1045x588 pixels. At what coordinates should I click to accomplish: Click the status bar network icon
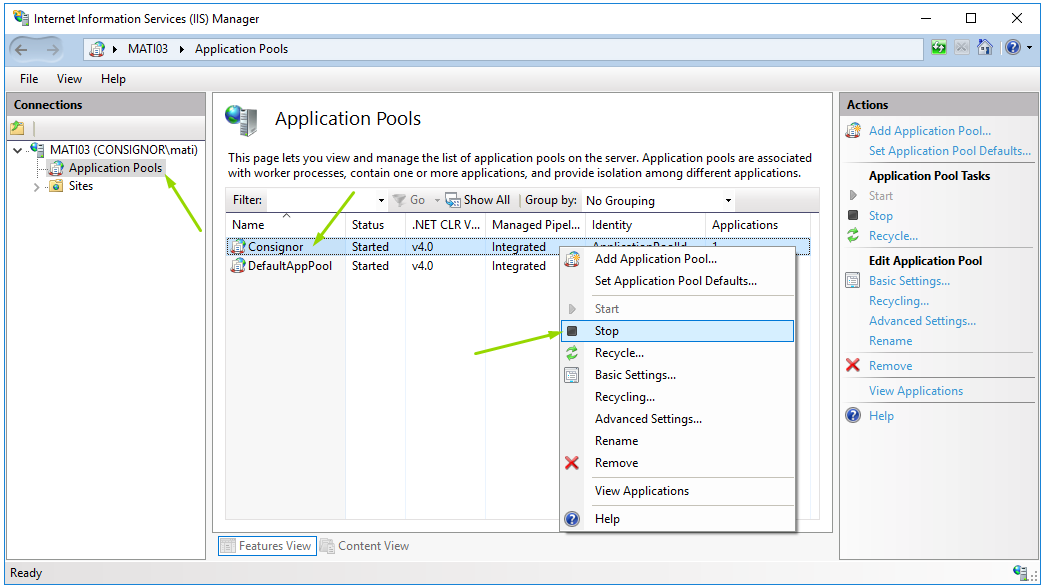(x=1020, y=572)
